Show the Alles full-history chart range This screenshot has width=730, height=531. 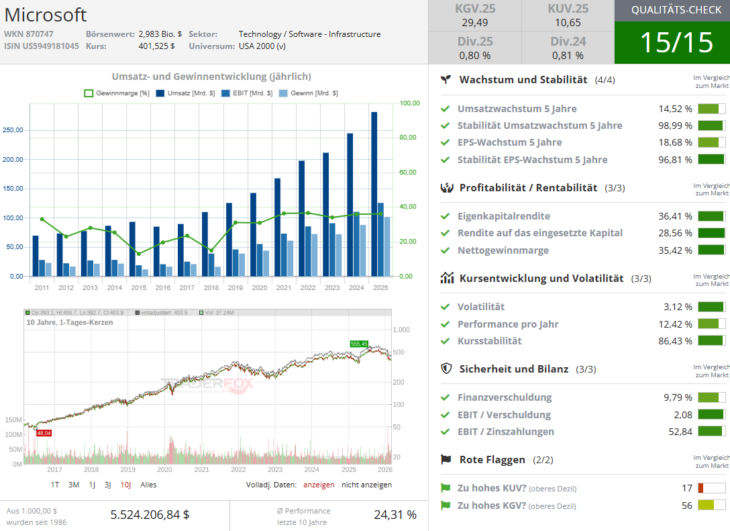tap(148, 484)
